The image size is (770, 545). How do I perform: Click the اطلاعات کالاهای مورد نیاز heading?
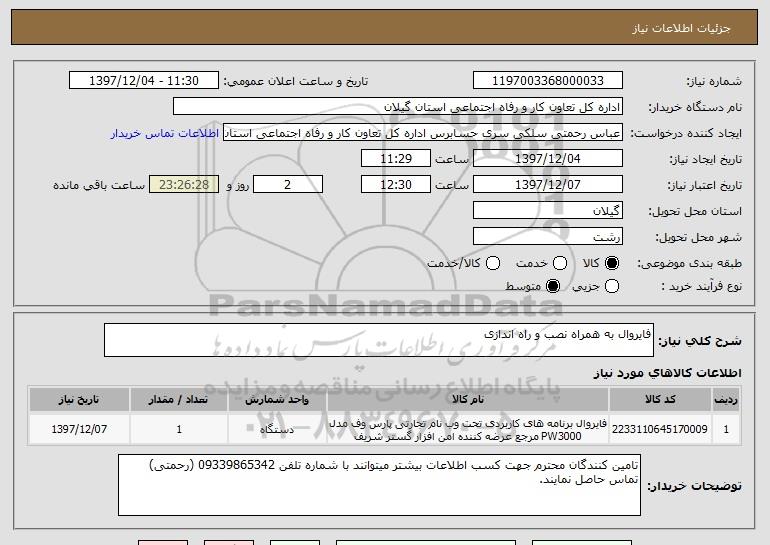pos(667,373)
